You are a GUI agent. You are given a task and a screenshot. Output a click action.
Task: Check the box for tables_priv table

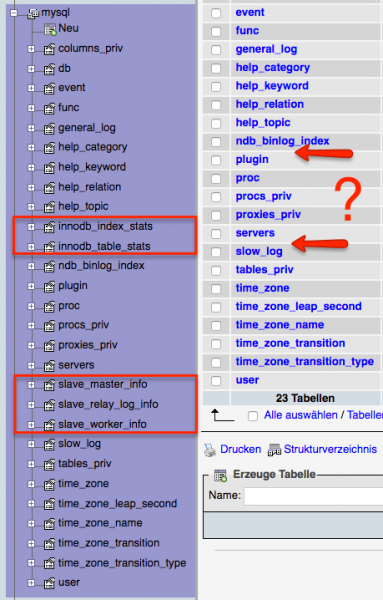point(216,270)
